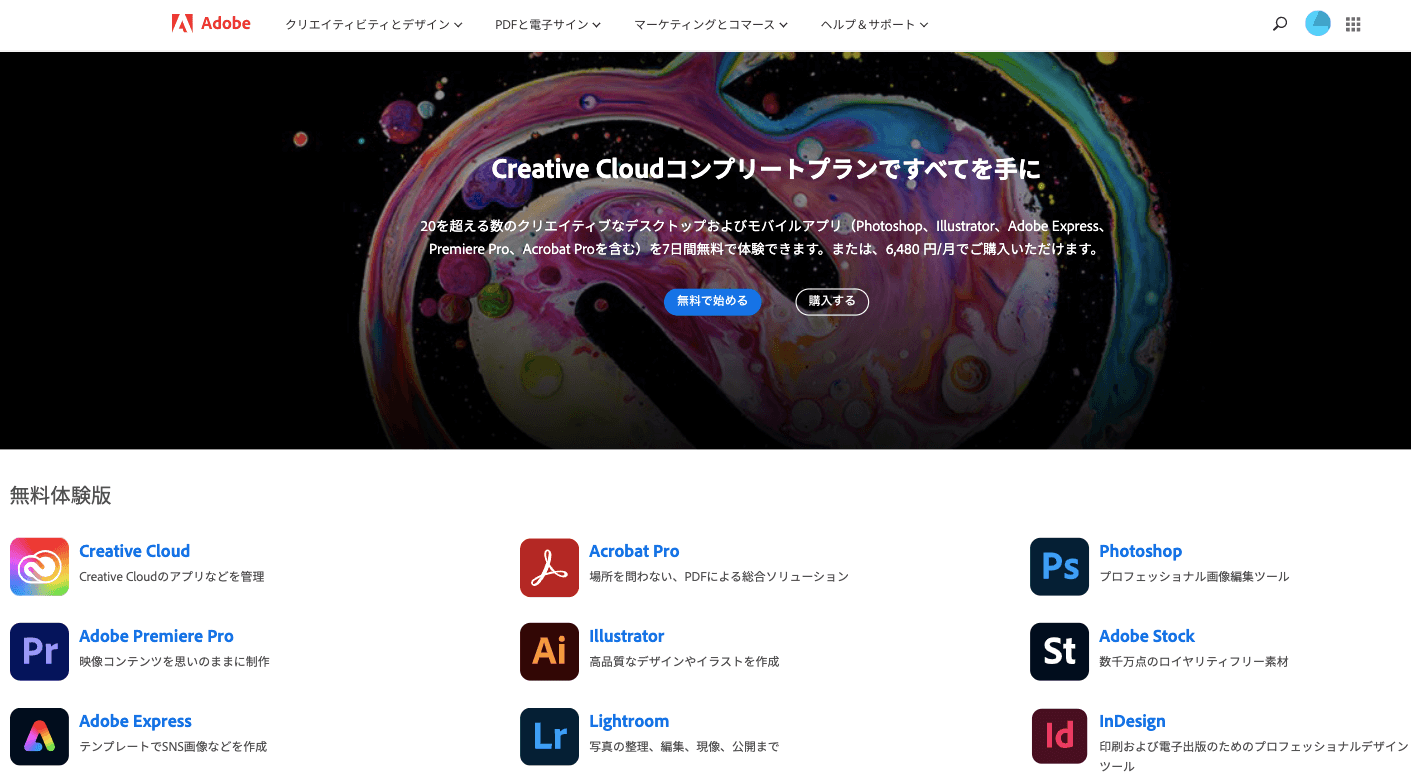Open the user profile avatar
Screen dimensions: 1411x782
click(x=1318, y=24)
